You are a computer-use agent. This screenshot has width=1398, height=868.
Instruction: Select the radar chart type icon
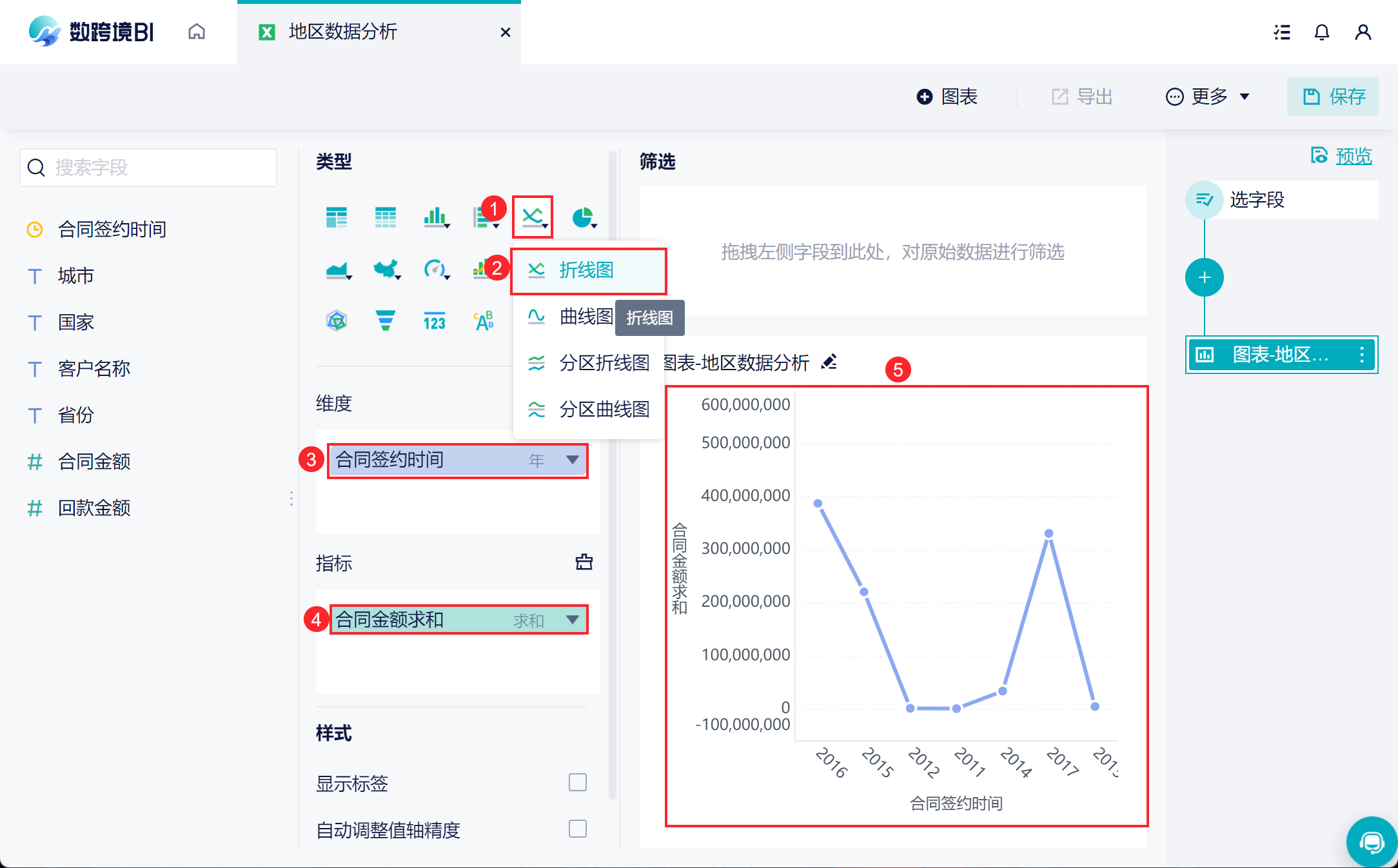[337, 320]
